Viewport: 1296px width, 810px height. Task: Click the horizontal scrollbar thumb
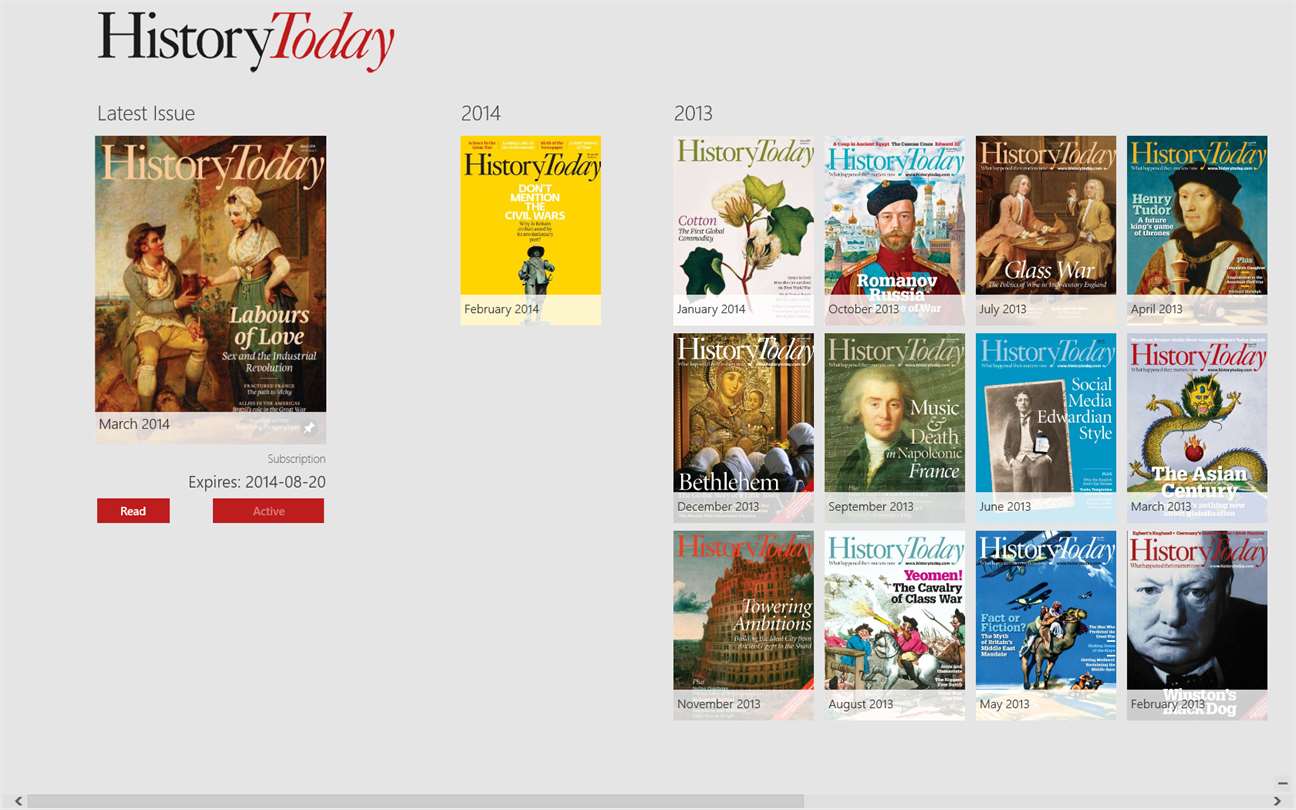[x=416, y=801]
